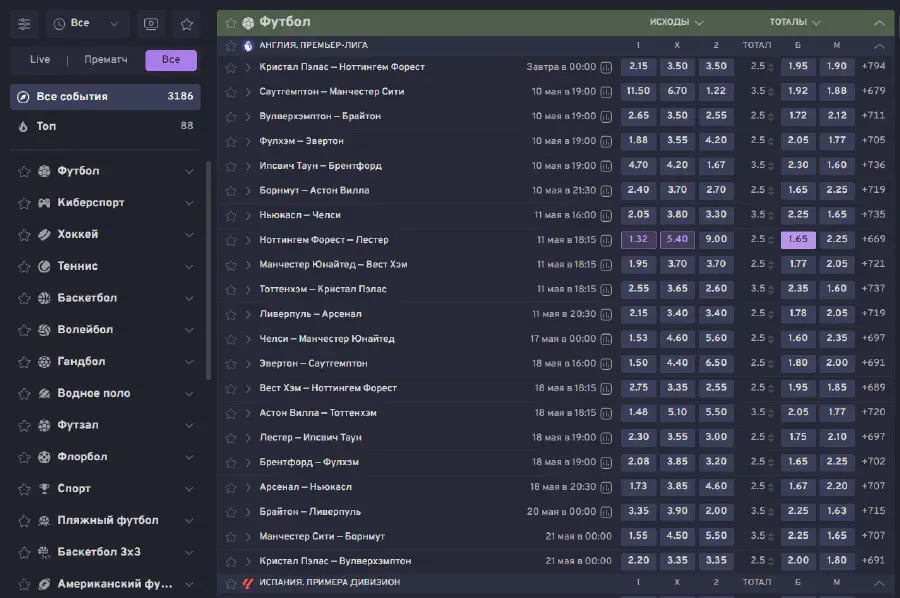
Task: Click the sidebar sports list scrollbar
Action: click(208, 270)
